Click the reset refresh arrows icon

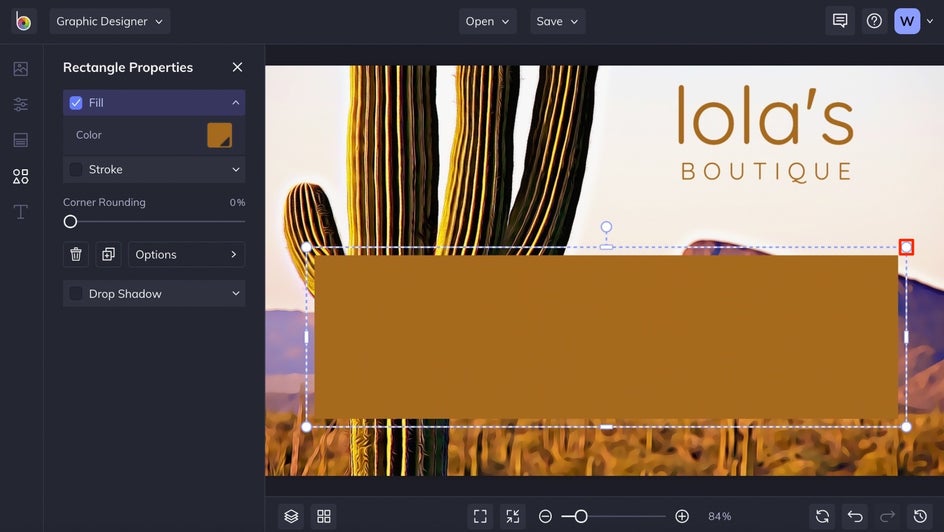click(x=822, y=516)
